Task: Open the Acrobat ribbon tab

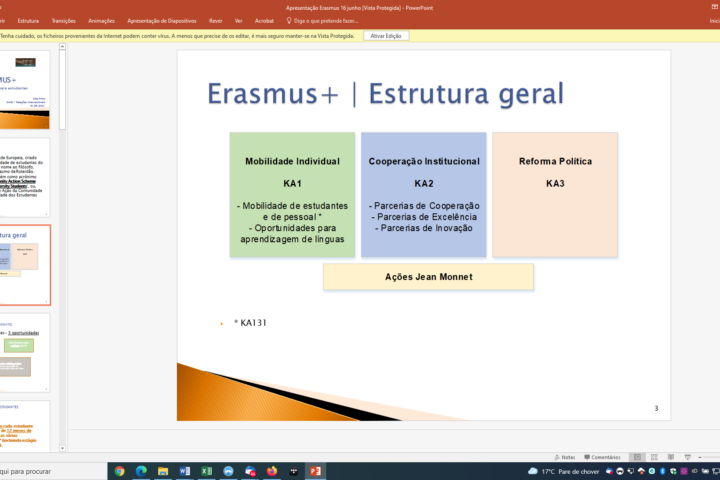Action: (264, 21)
